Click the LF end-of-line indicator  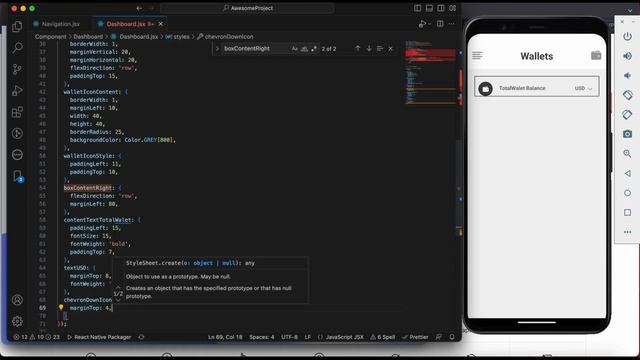(308, 337)
